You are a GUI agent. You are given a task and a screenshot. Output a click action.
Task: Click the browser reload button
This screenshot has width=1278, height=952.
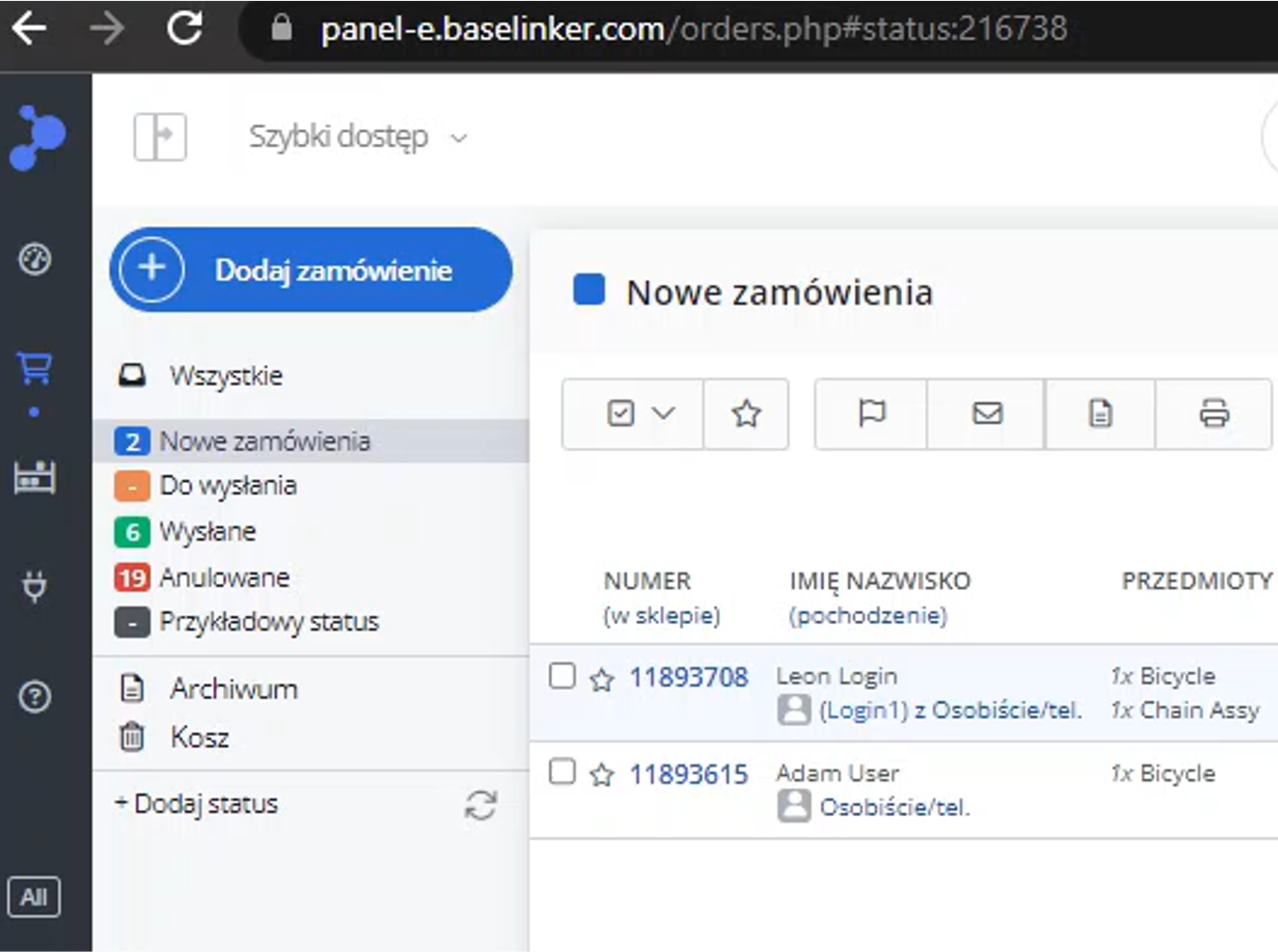(x=184, y=28)
